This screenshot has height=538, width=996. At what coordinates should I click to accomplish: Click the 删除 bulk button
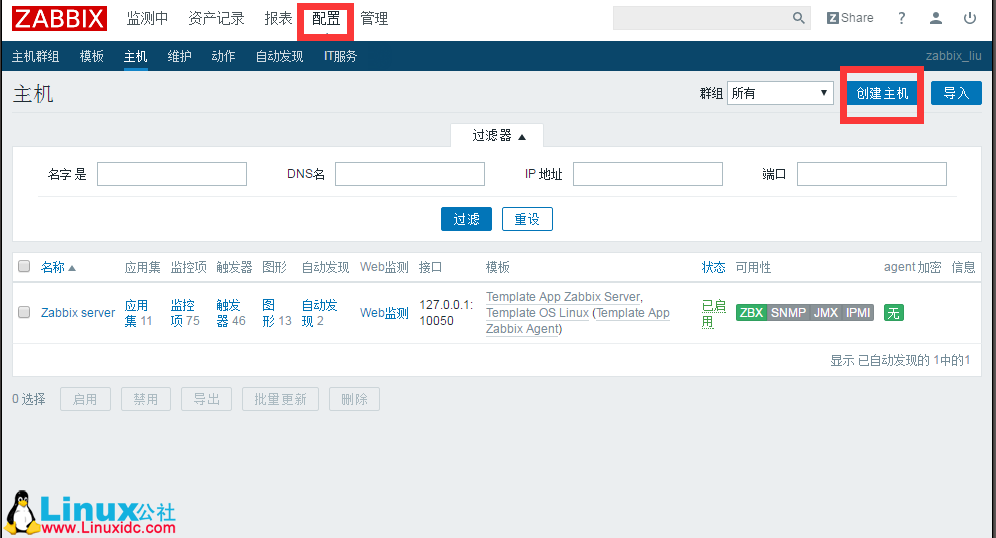click(354, 399)
